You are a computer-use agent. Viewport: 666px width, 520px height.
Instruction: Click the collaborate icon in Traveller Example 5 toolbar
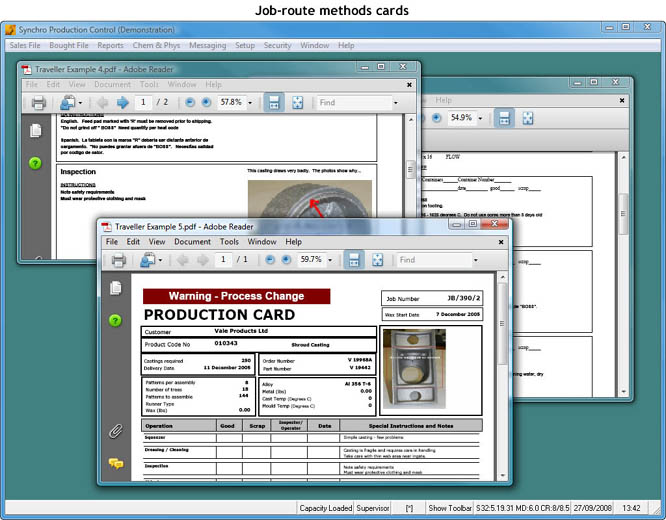click(x=147, y=260)
